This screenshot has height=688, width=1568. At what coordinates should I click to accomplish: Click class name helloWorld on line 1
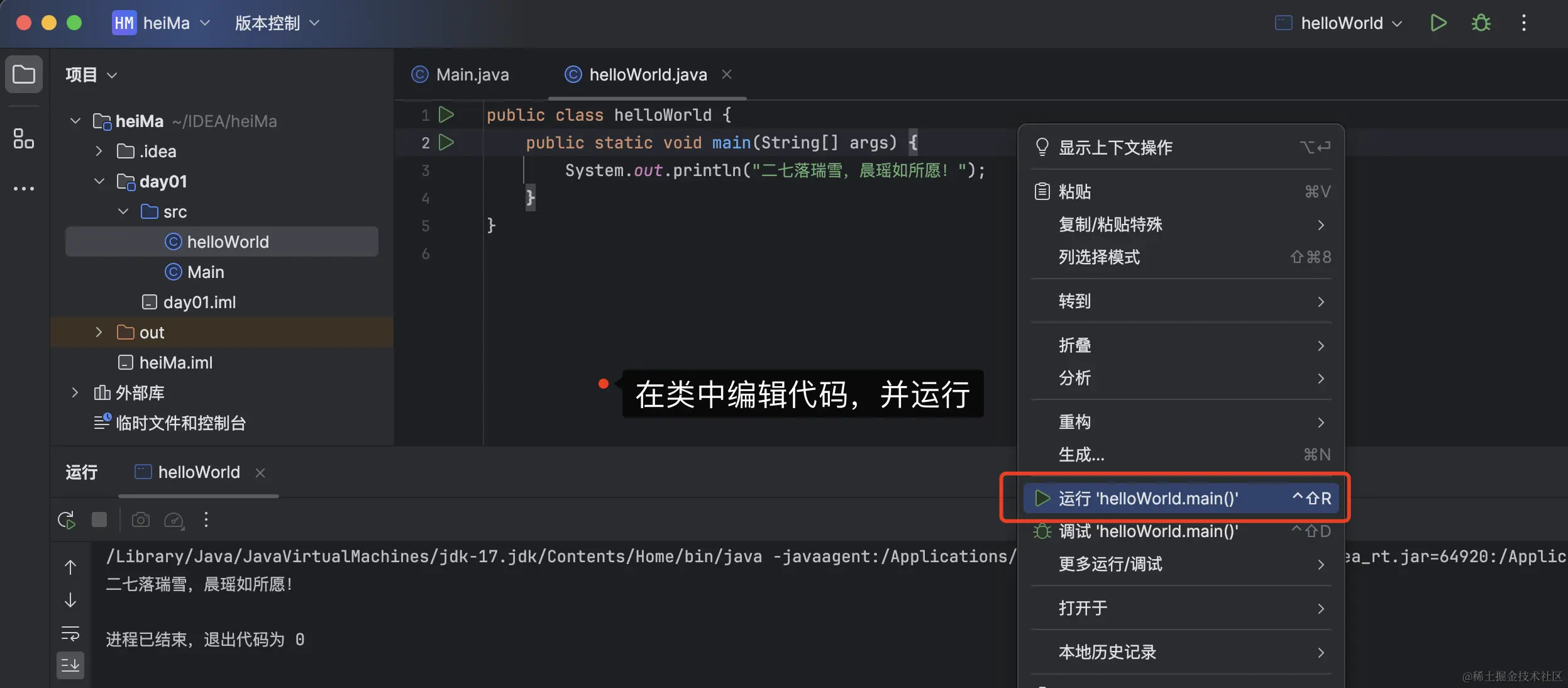point(663,115)
